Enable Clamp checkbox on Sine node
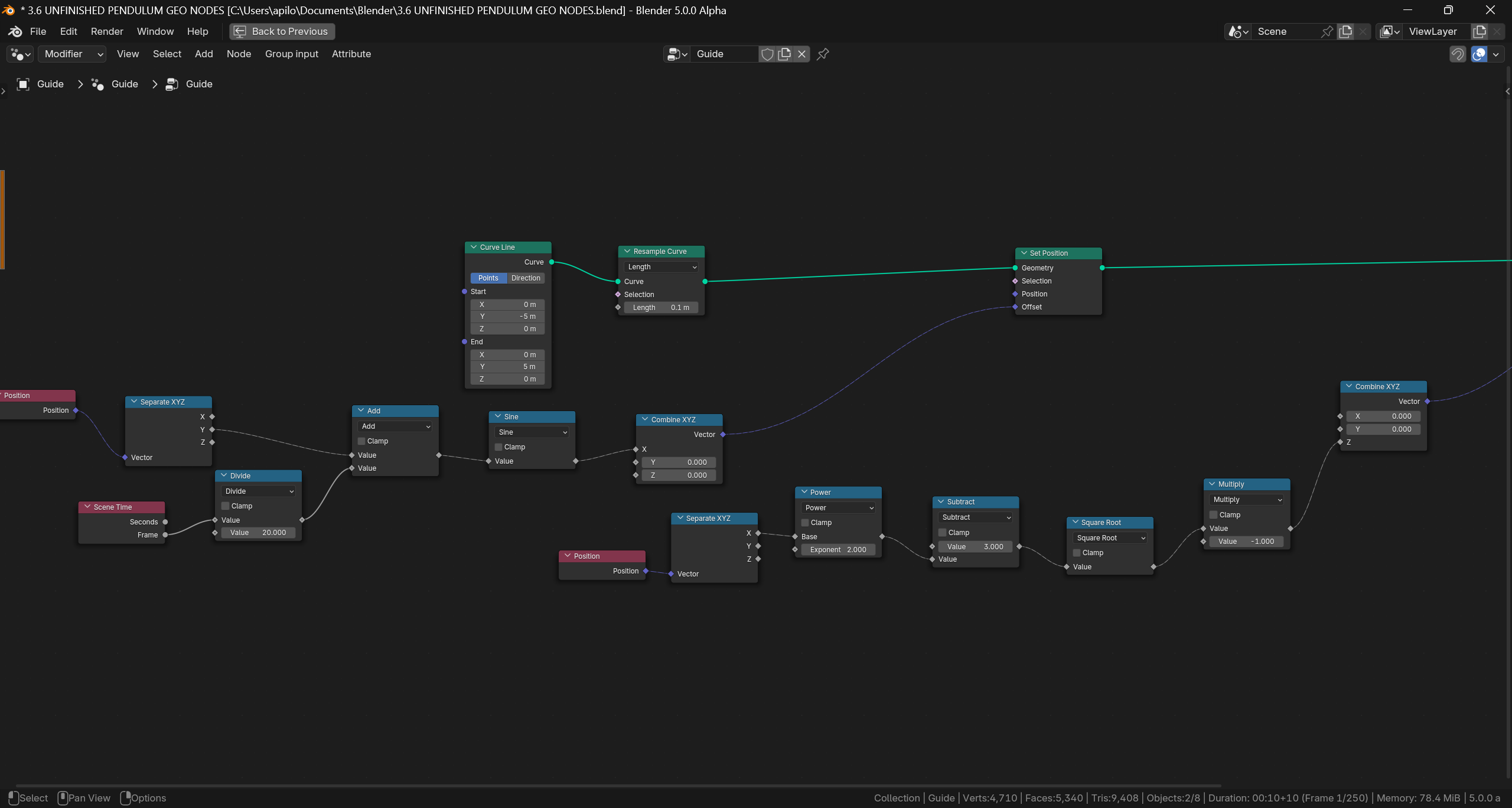 point(498,447)
